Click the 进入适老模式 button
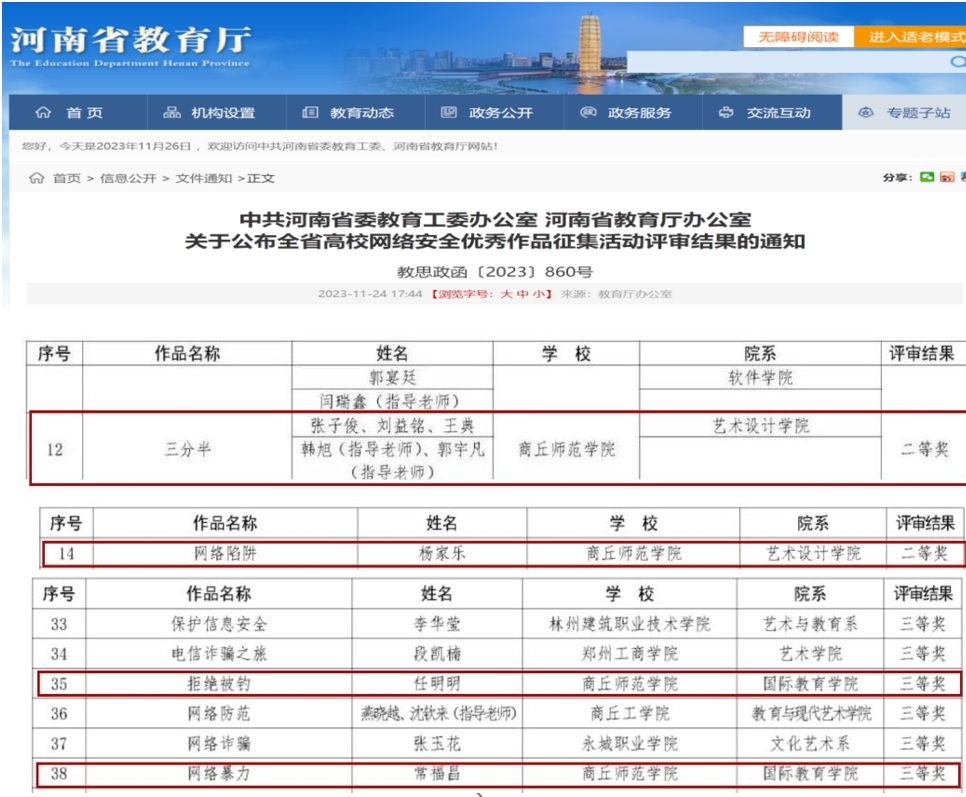Image resolution: width=966 pixels, height=797 pixels. pyautogui.click(x=910, y=37)
